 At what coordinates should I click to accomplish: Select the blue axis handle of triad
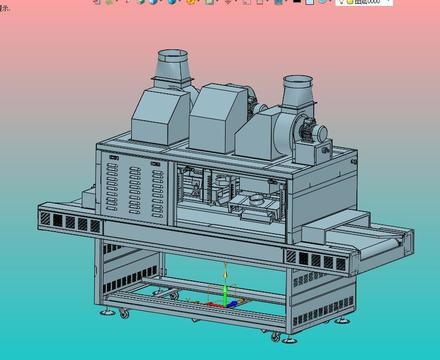pos(233,304)
